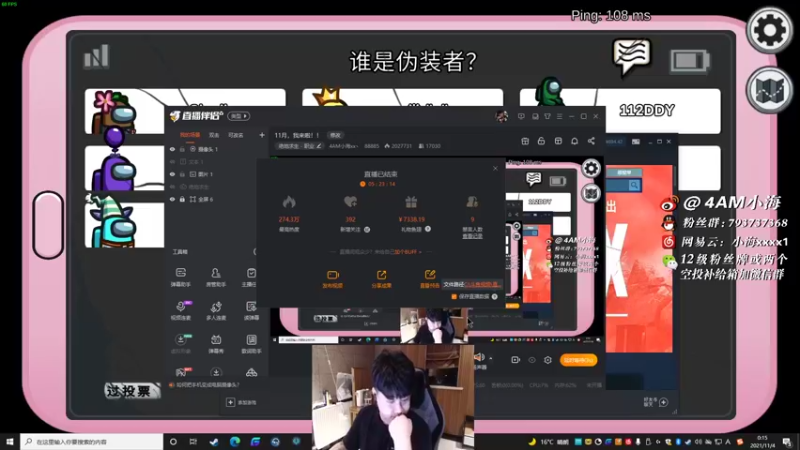The width and height of the screenshot is (800, 450).
Task: Open Task View on the taskbar
Action: pos(193,441)
